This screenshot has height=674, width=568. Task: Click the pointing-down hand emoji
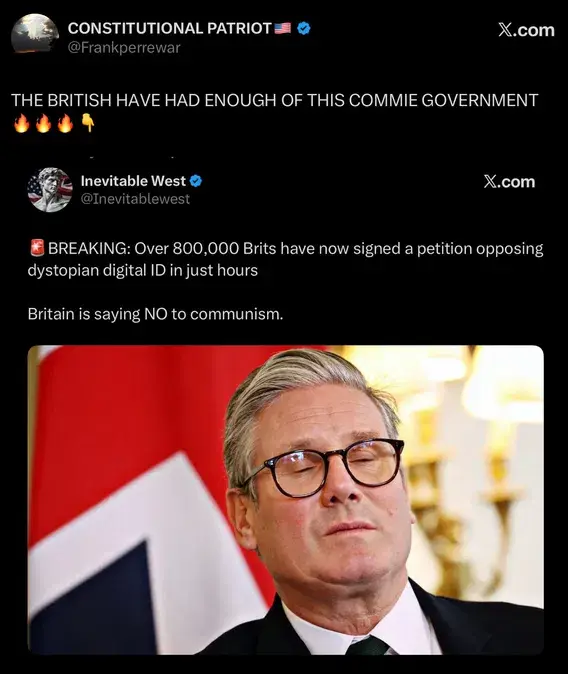(88, 123)
